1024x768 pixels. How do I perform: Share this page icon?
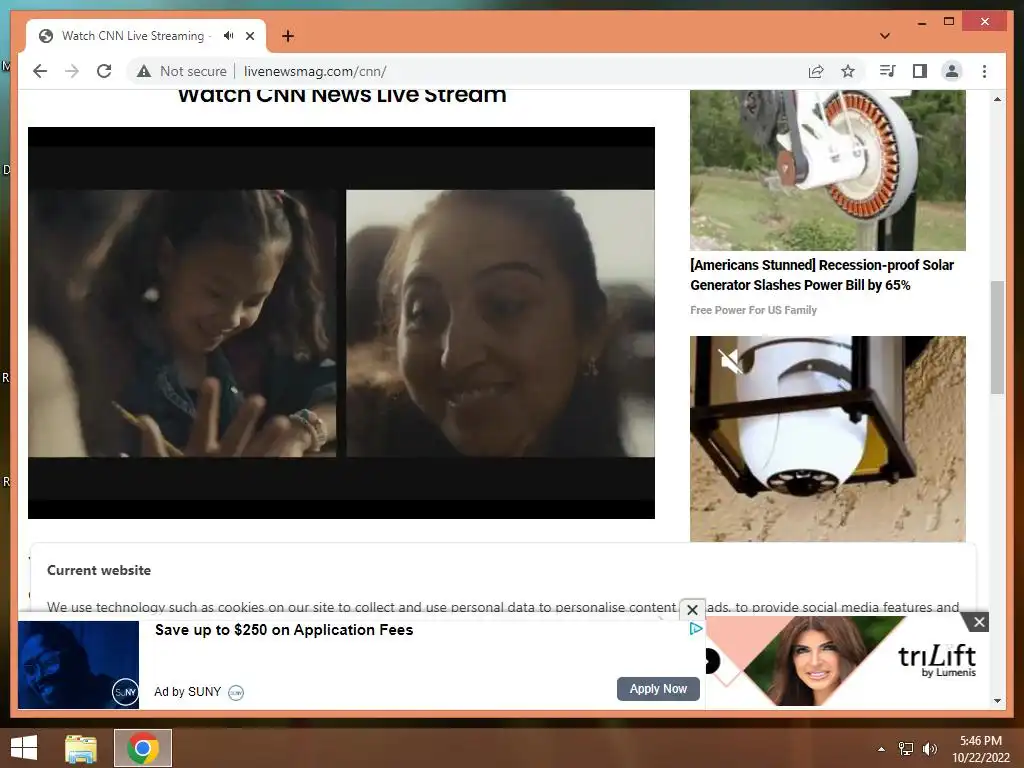point(816,71)
